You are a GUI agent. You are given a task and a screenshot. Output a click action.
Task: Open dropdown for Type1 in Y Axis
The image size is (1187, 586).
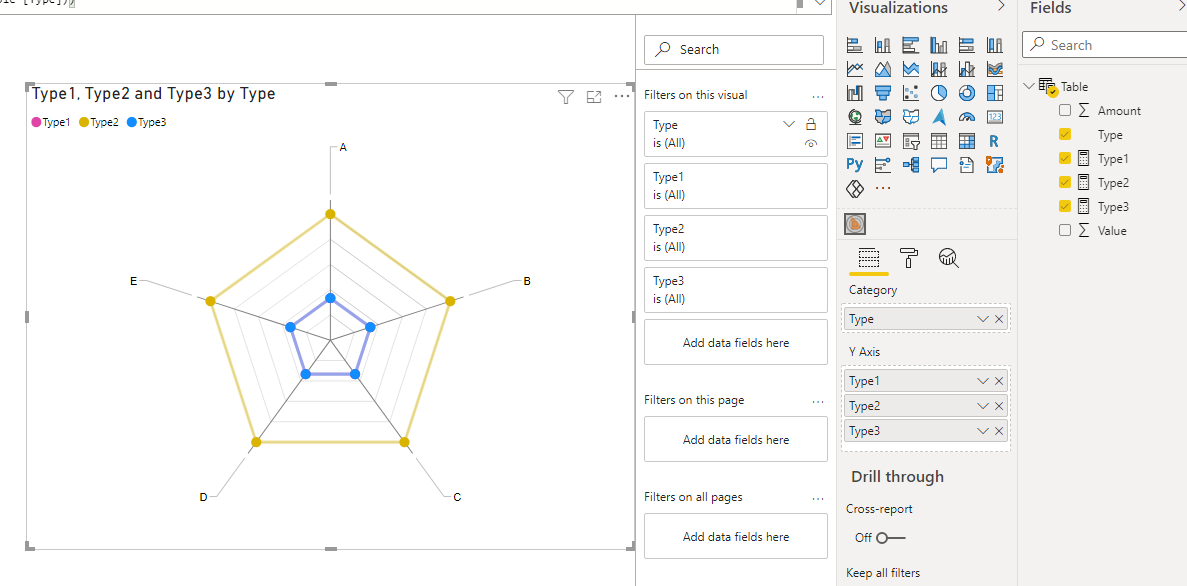(x=983, y=381)
